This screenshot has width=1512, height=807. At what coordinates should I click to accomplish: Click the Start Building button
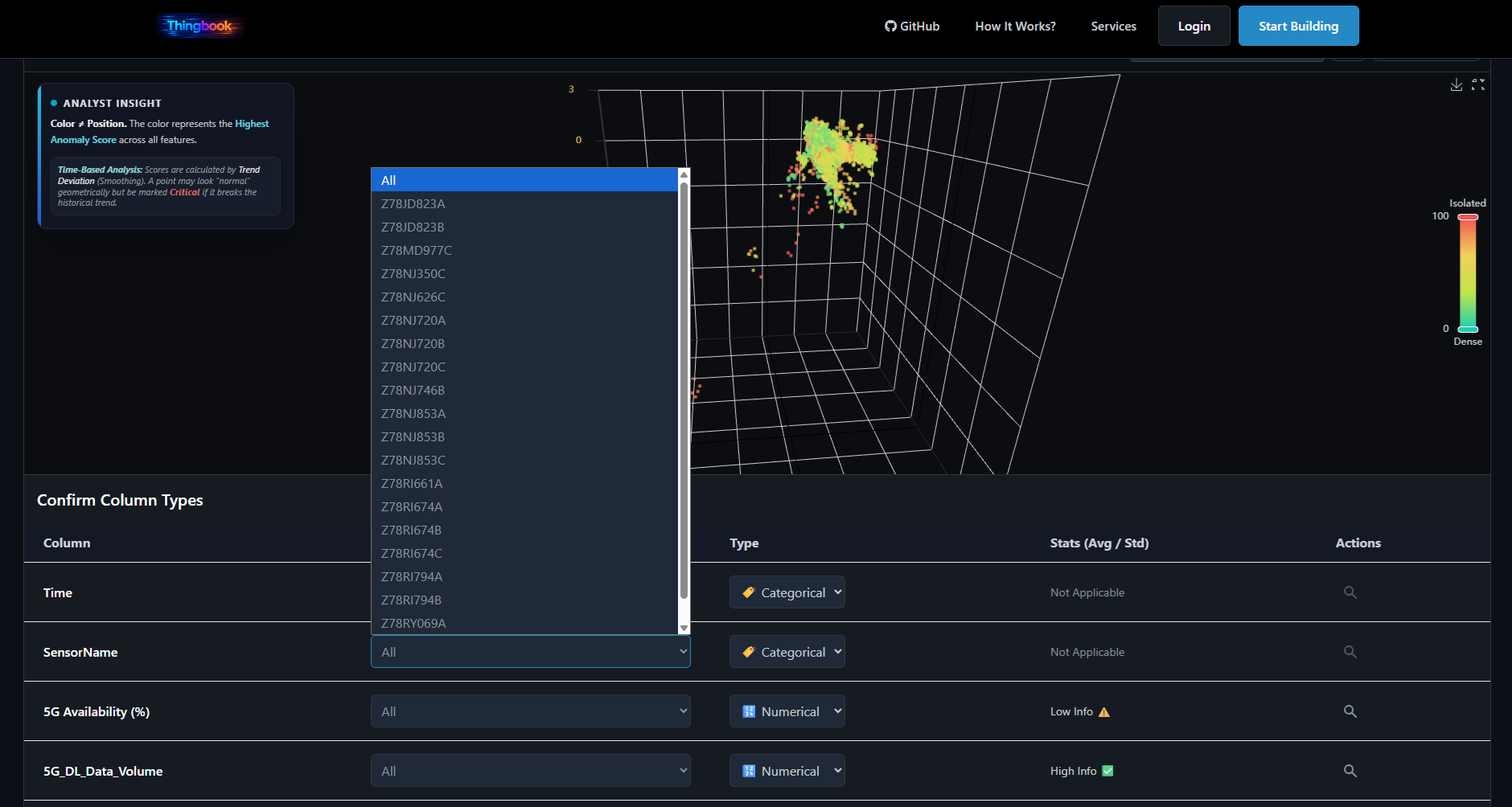pos(1298,27)
